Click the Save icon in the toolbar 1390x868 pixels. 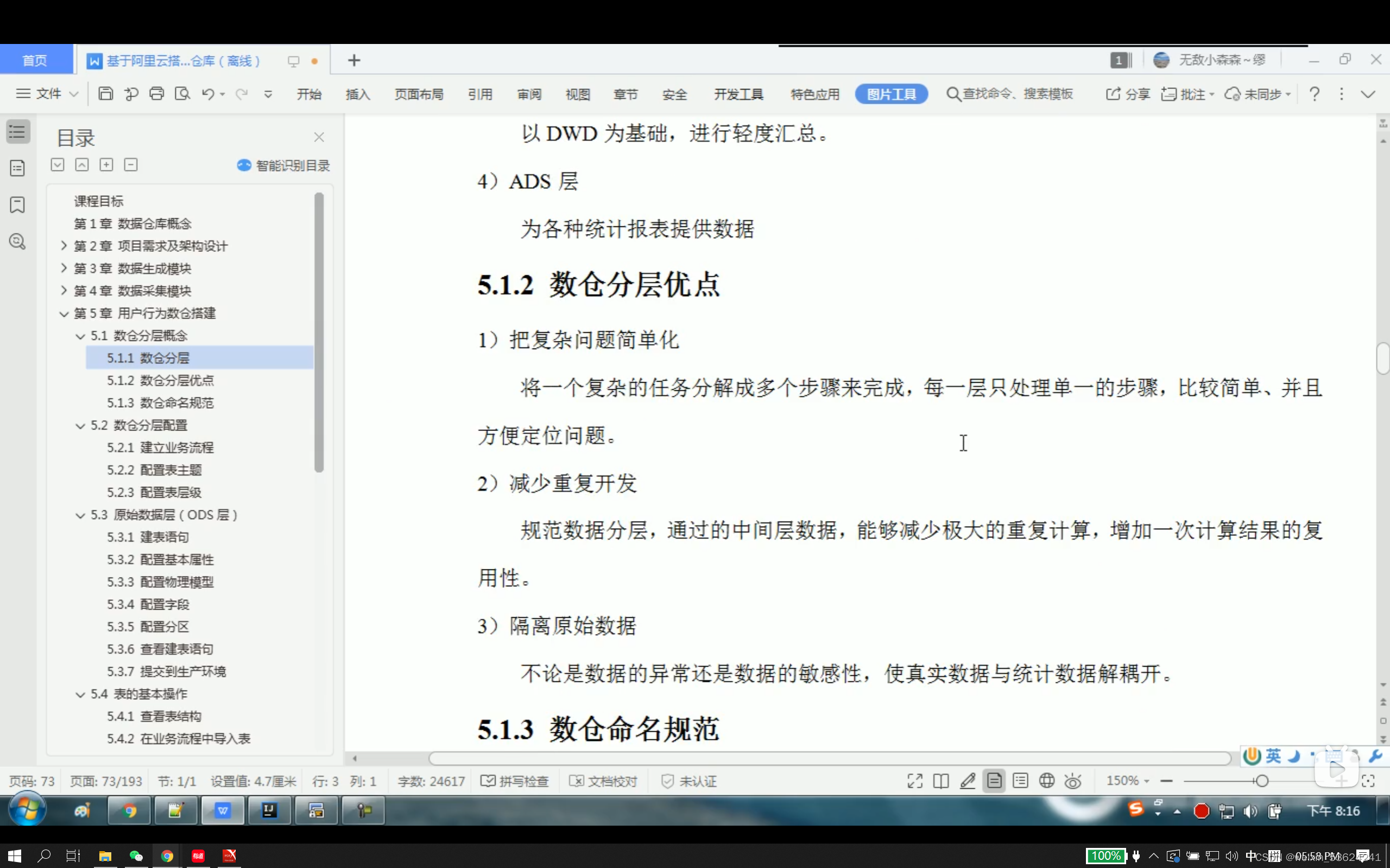pyautogui.click(x=106, y=93)
